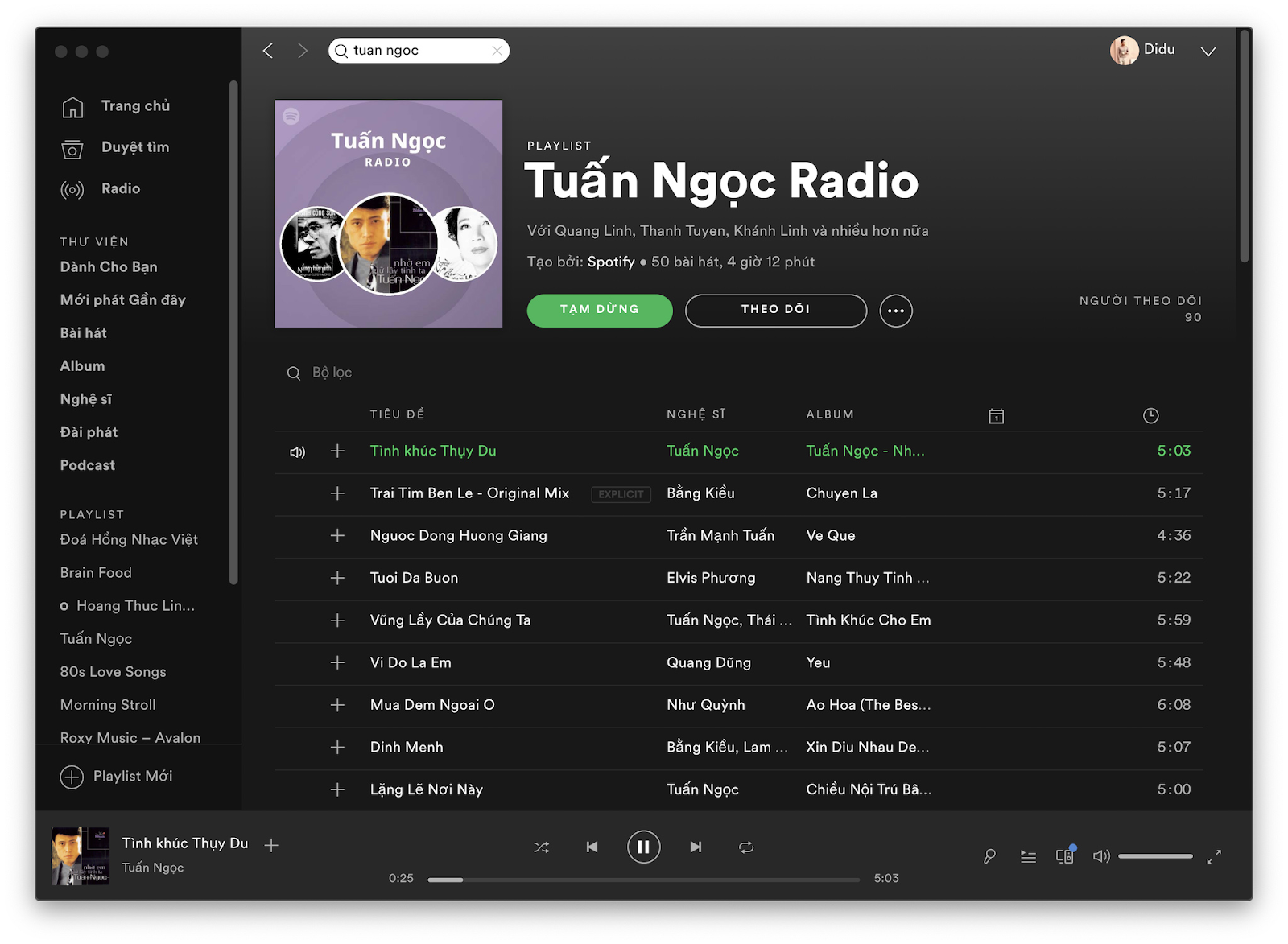
Task: Open the play queue icon
Action: click(1028, 856)
